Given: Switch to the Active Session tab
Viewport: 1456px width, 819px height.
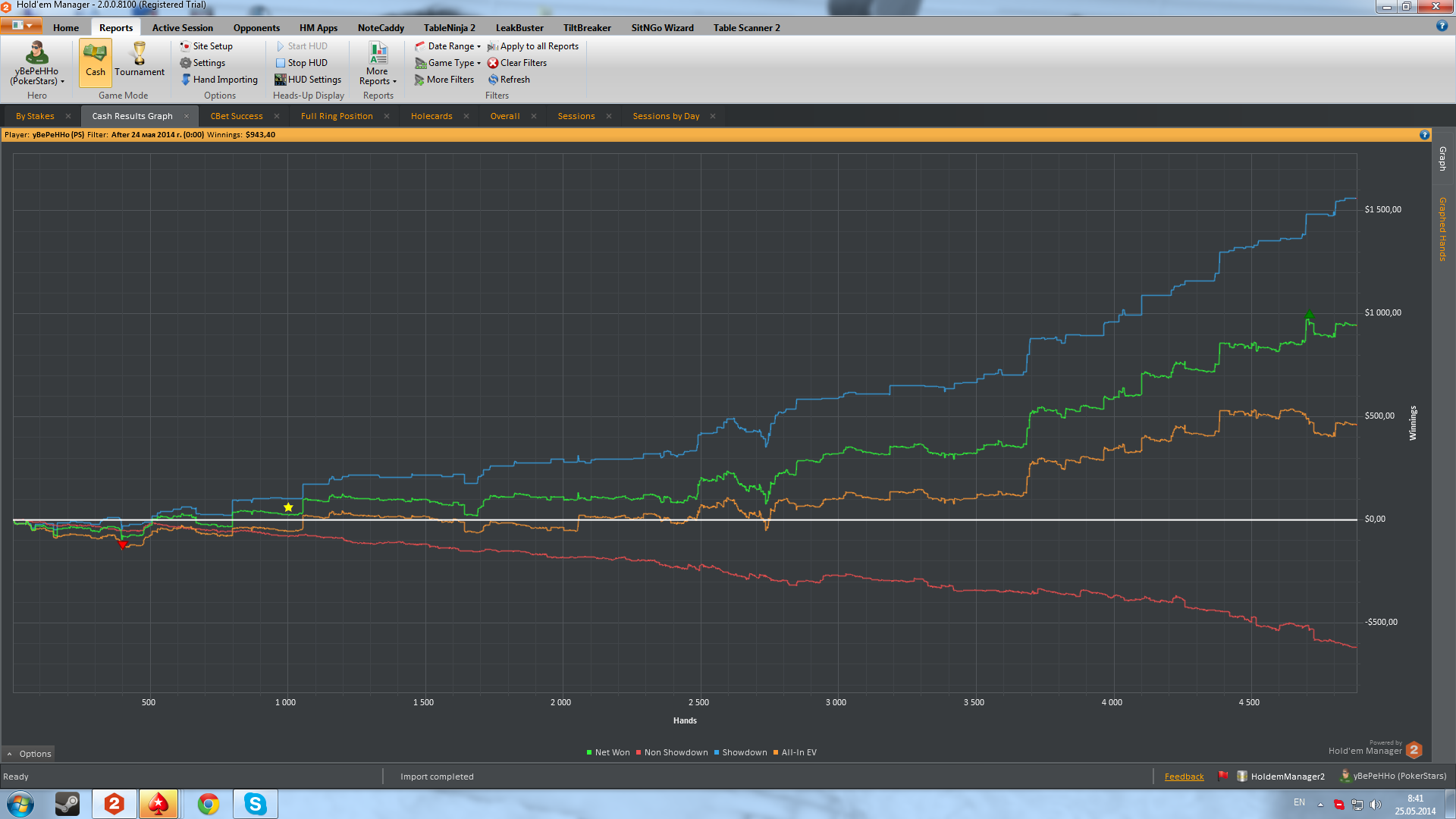Looking at the screenshot, I should 182,28.
